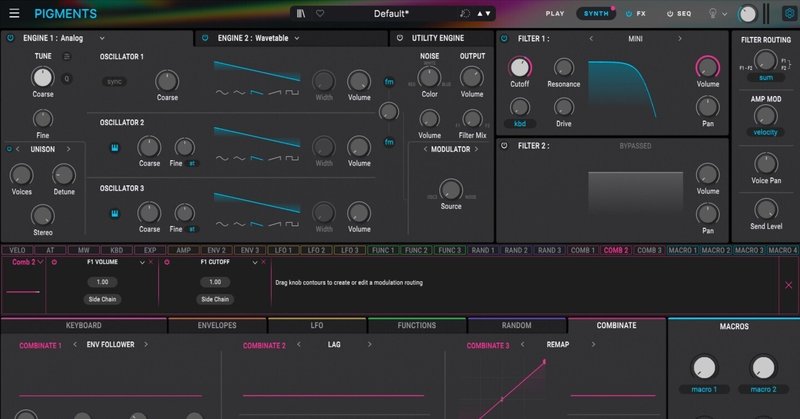The image size is (800, 419).
Task: Click the fm button beside Oscillator 1
Action: point(389,82)
